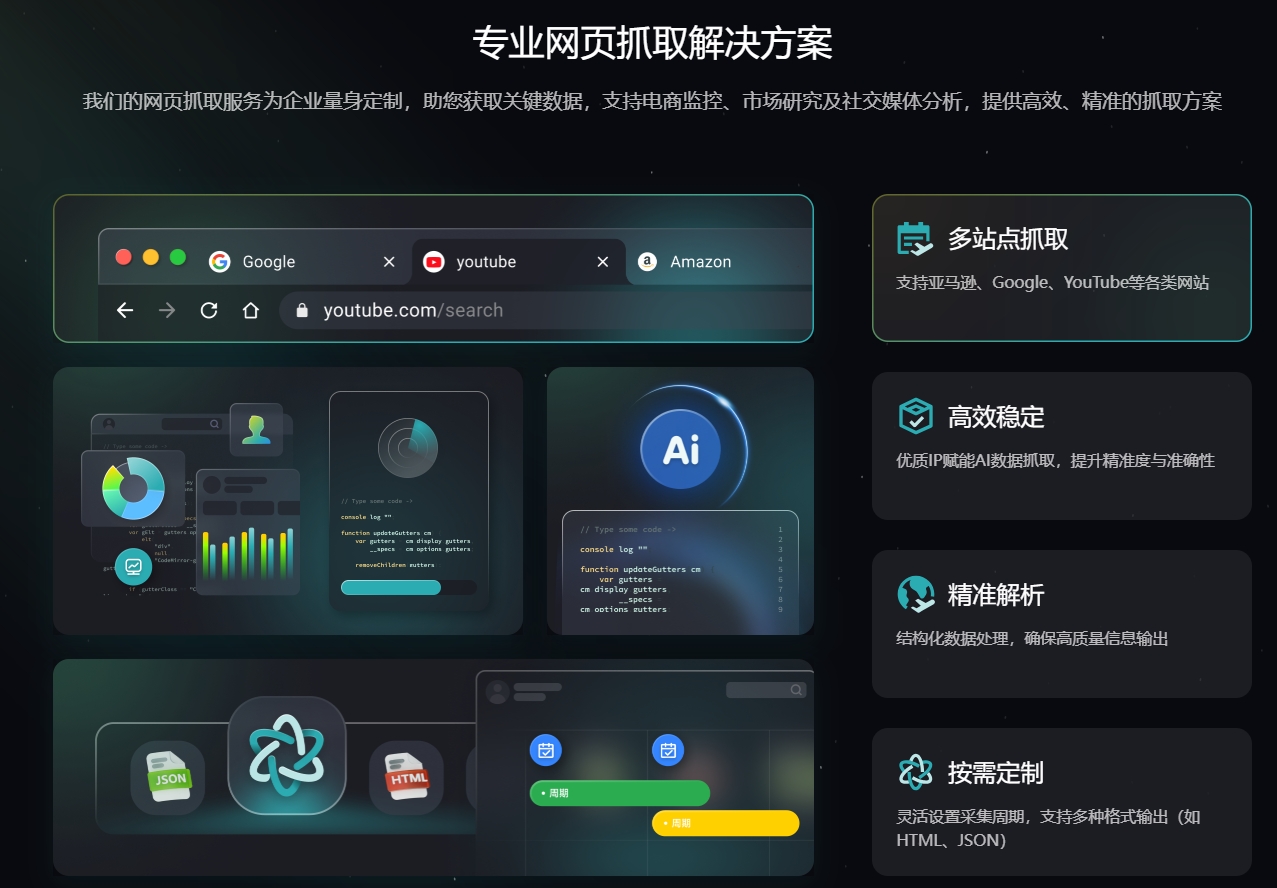This screenshot has width=1277, height=888.
Task: Click the 按需定制 atom icon
Action: click(915, 772)
